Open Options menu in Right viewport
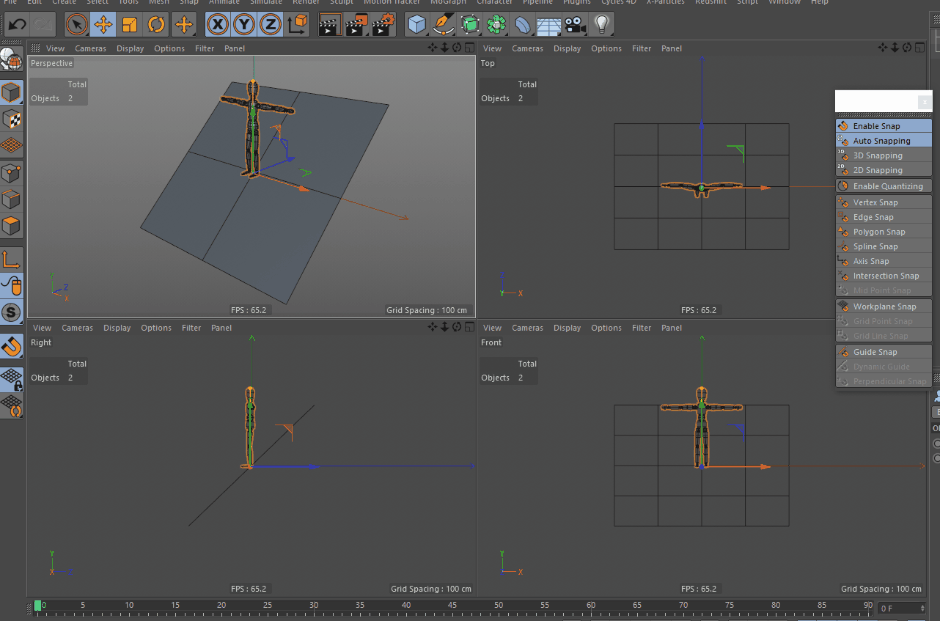Screen dimensions: 940x621 click(x=156, y=328)
